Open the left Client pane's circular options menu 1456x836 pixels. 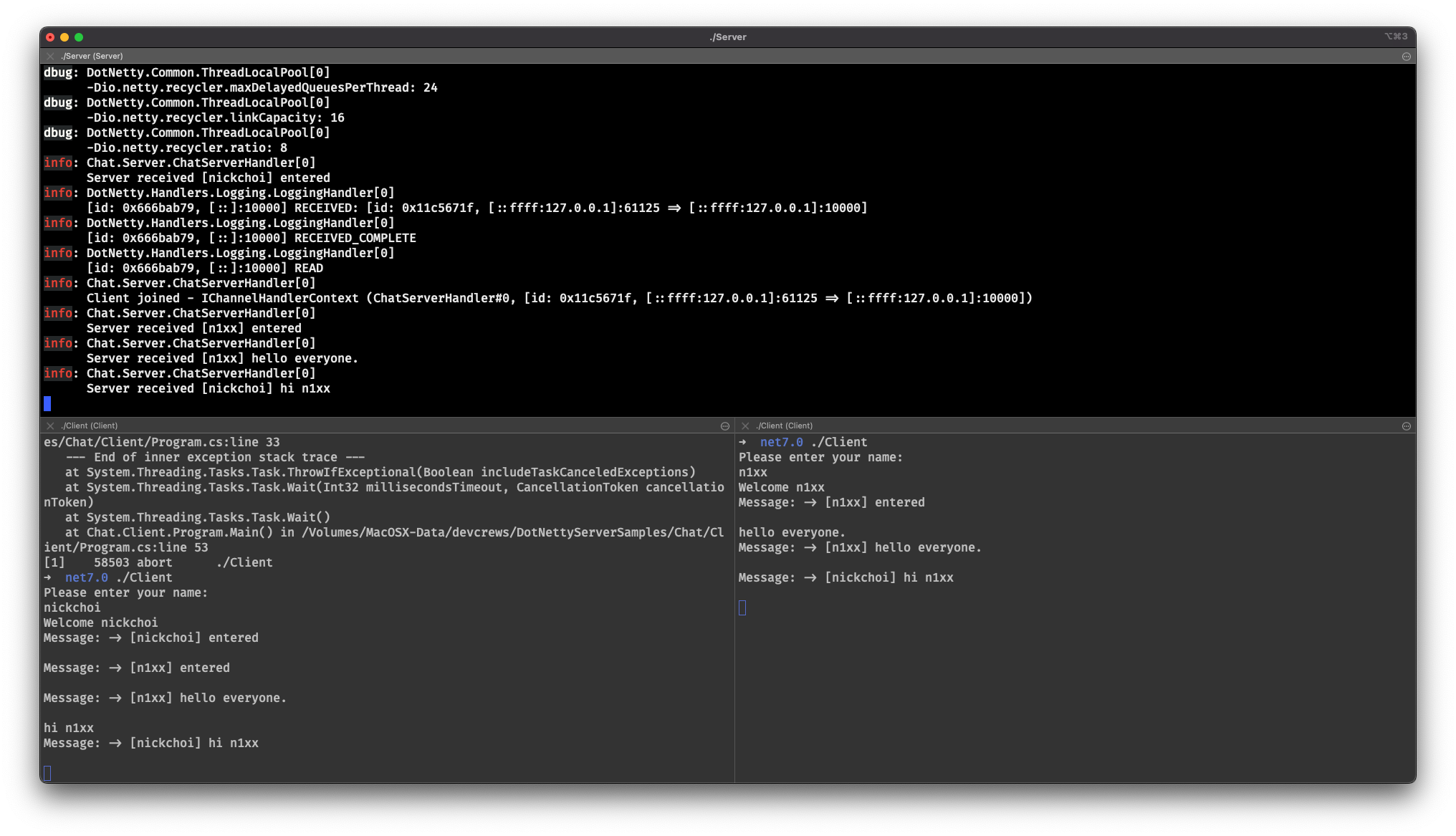[724, 426]
